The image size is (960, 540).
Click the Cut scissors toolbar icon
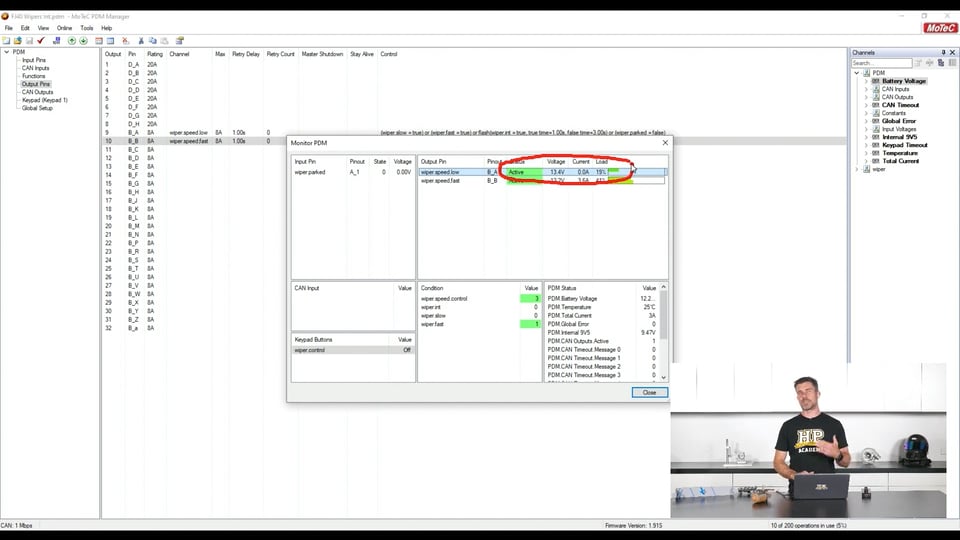point(141,40)
